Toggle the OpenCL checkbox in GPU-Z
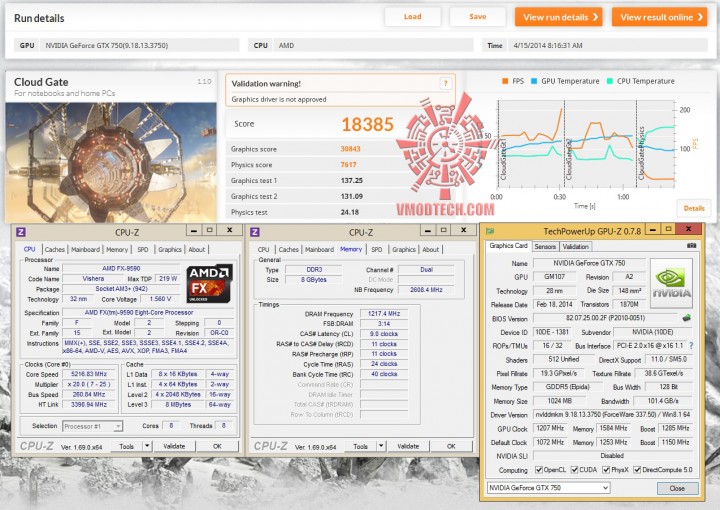Image resolution: width=720 pixels, height=510 pixels. click(x=539, y=470)
